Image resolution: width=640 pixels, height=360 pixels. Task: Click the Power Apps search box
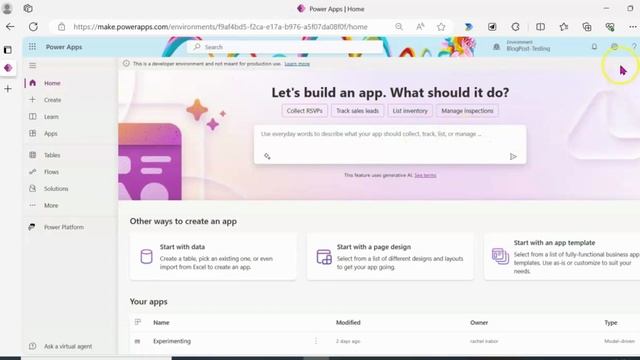point(286,47)
